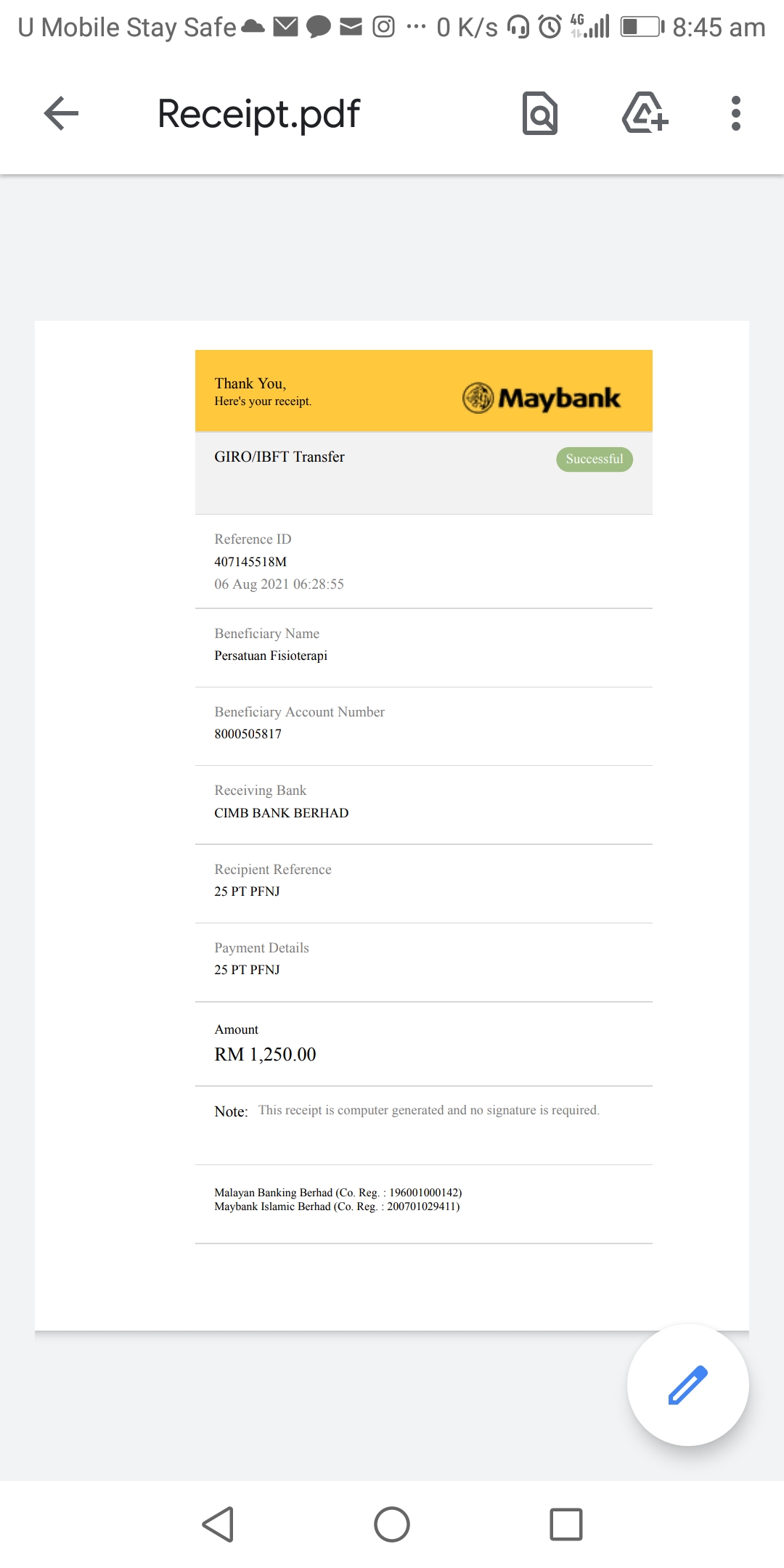
Task: Tap the Instagram notification status icon
Action: [x=383, y=28]
